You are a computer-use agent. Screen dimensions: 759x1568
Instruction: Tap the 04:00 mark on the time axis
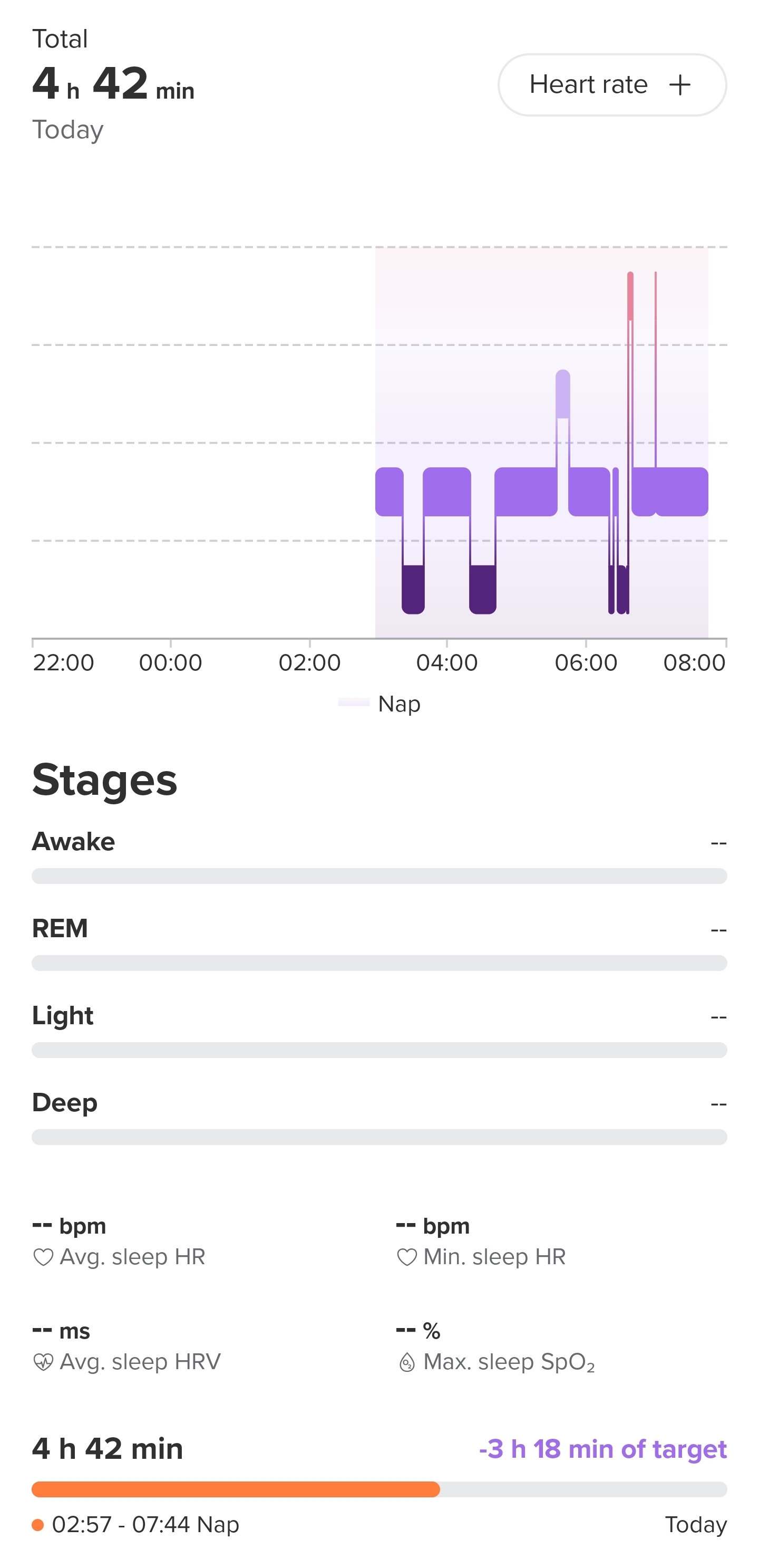click(x=447, y=662)
